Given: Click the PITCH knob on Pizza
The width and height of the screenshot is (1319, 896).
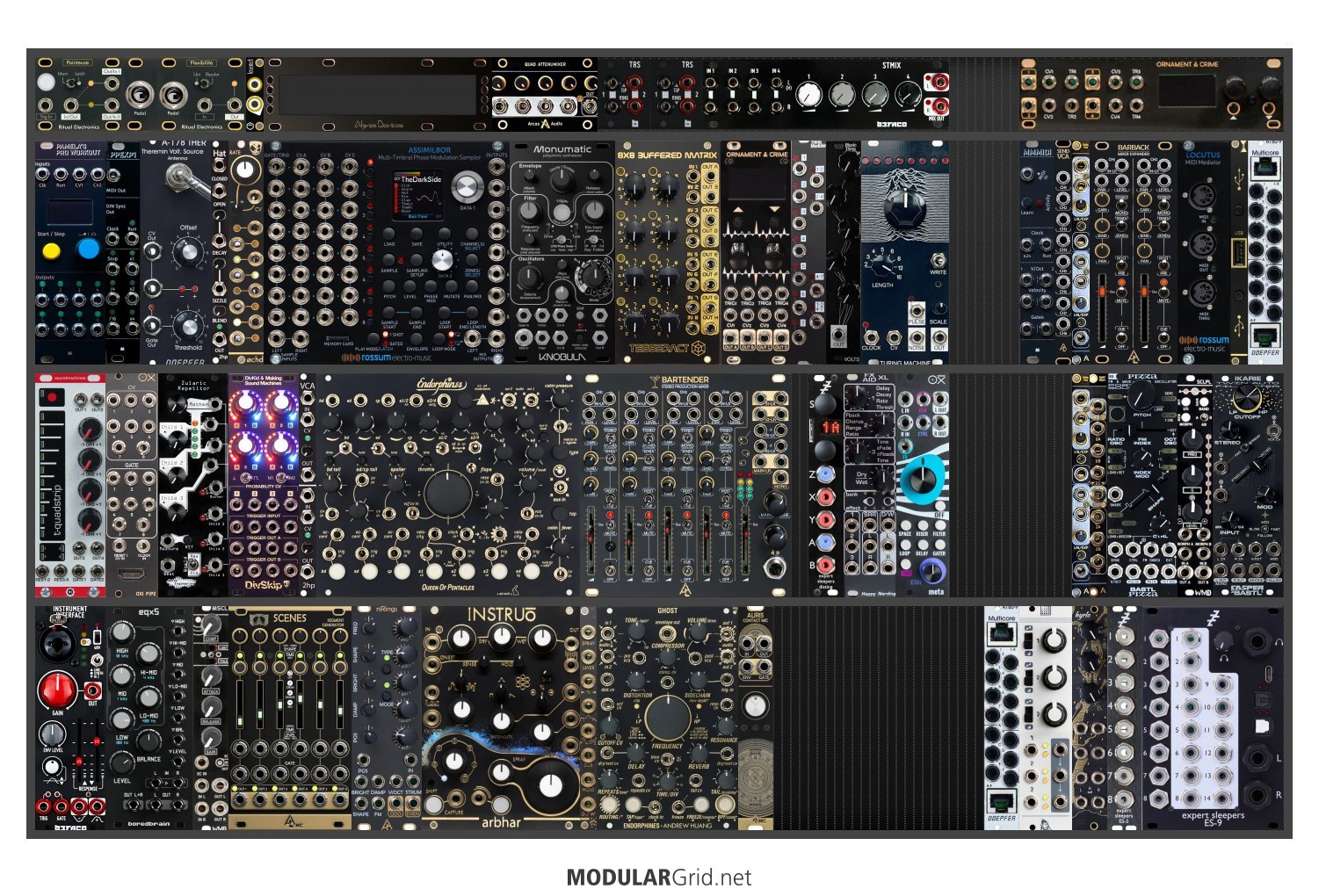Looking at the screenshot, I should tap(1141, 396).
